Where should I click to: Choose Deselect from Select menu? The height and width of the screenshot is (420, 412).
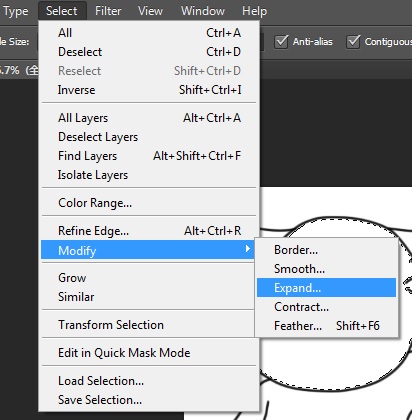(x=149, y=52)
